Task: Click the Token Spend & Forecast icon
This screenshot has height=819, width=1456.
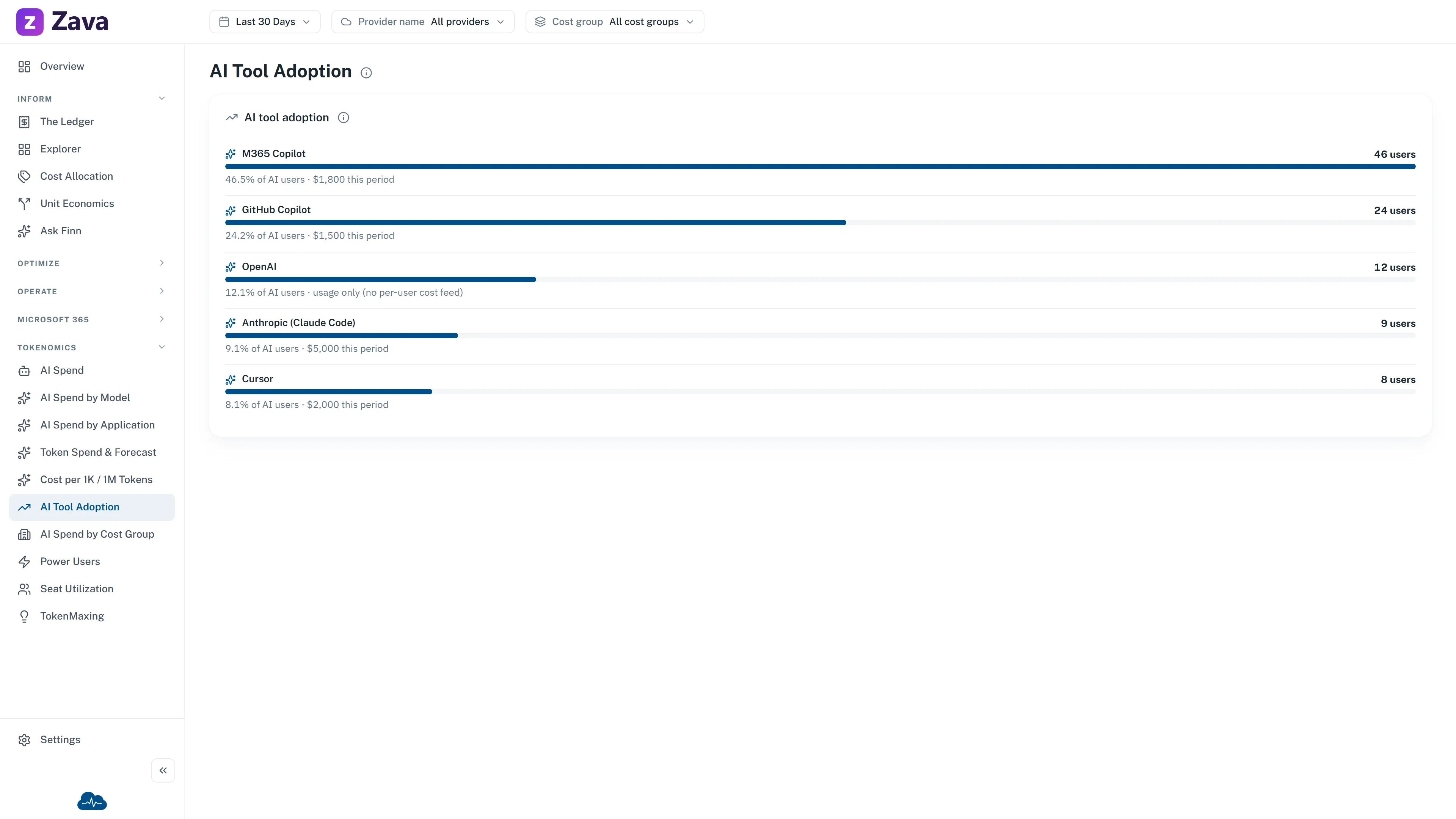Action: click(24, 453)
